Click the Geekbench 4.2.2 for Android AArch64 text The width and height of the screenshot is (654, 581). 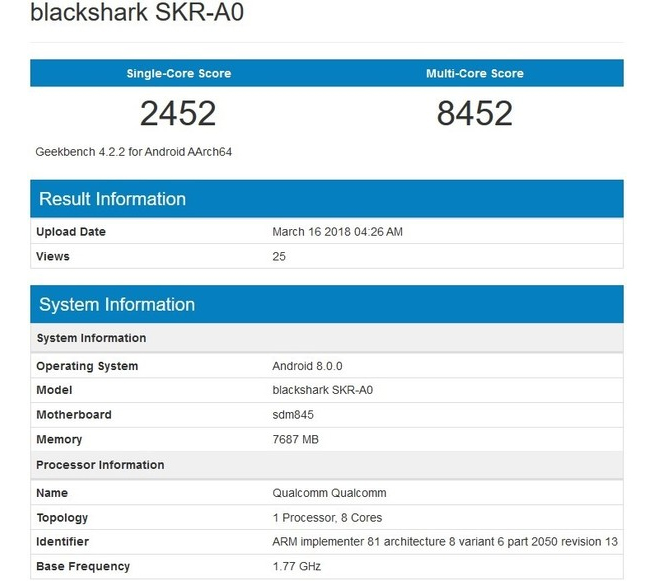[134, 152]
